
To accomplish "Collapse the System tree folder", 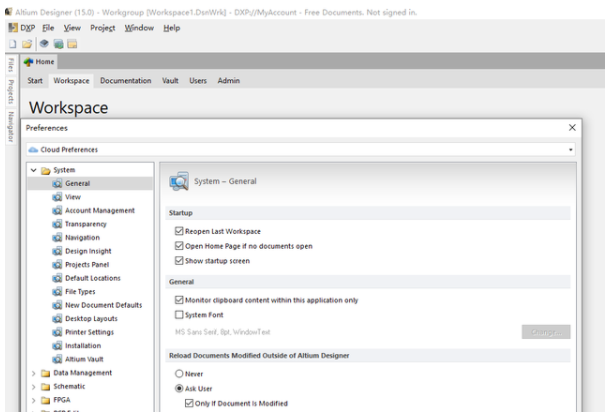I will [x=34, y=170].
